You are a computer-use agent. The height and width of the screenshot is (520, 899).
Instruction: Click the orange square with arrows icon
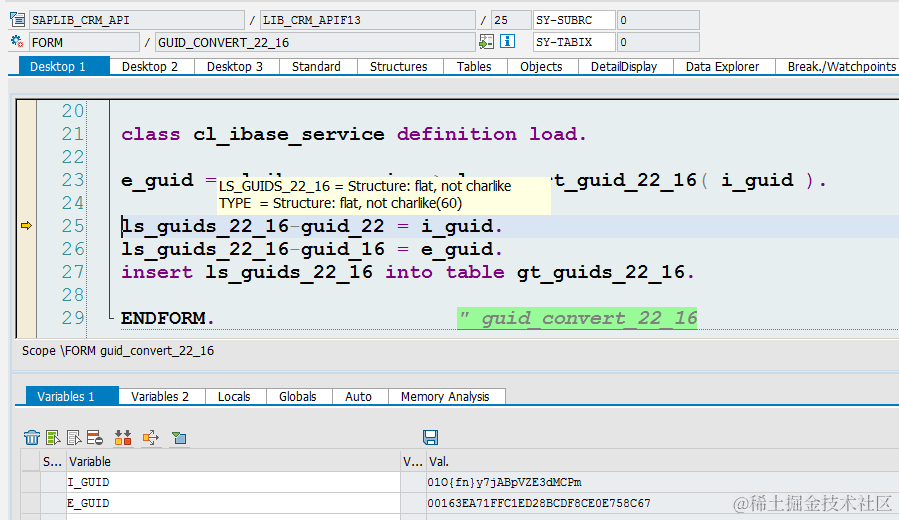point(151,438)
